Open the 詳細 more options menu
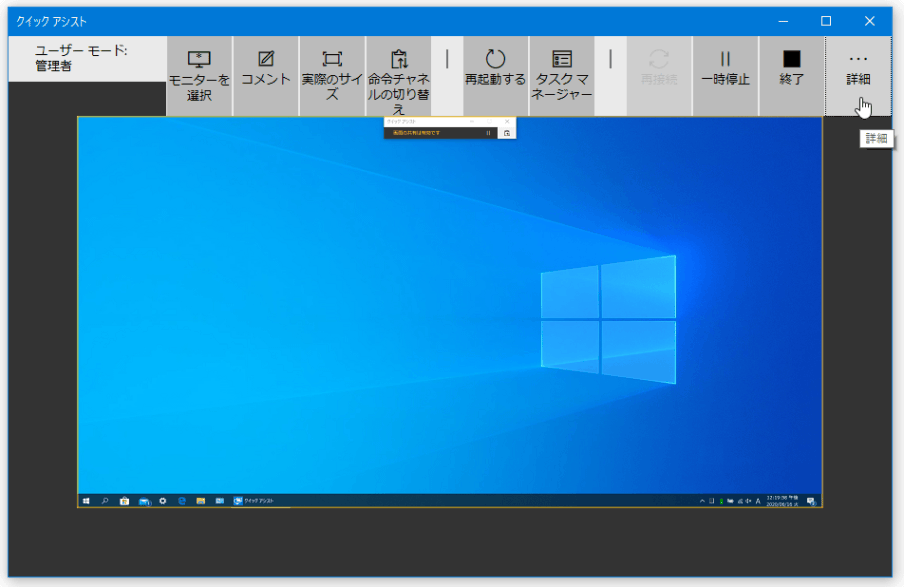This screenshot has width=904, height=587. [x=858, y=76]
